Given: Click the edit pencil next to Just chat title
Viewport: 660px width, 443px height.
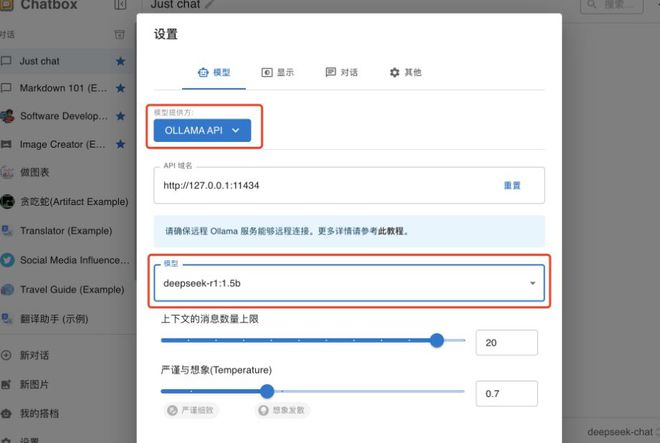Looking at the screenshot, I should (x=210, y=5).
